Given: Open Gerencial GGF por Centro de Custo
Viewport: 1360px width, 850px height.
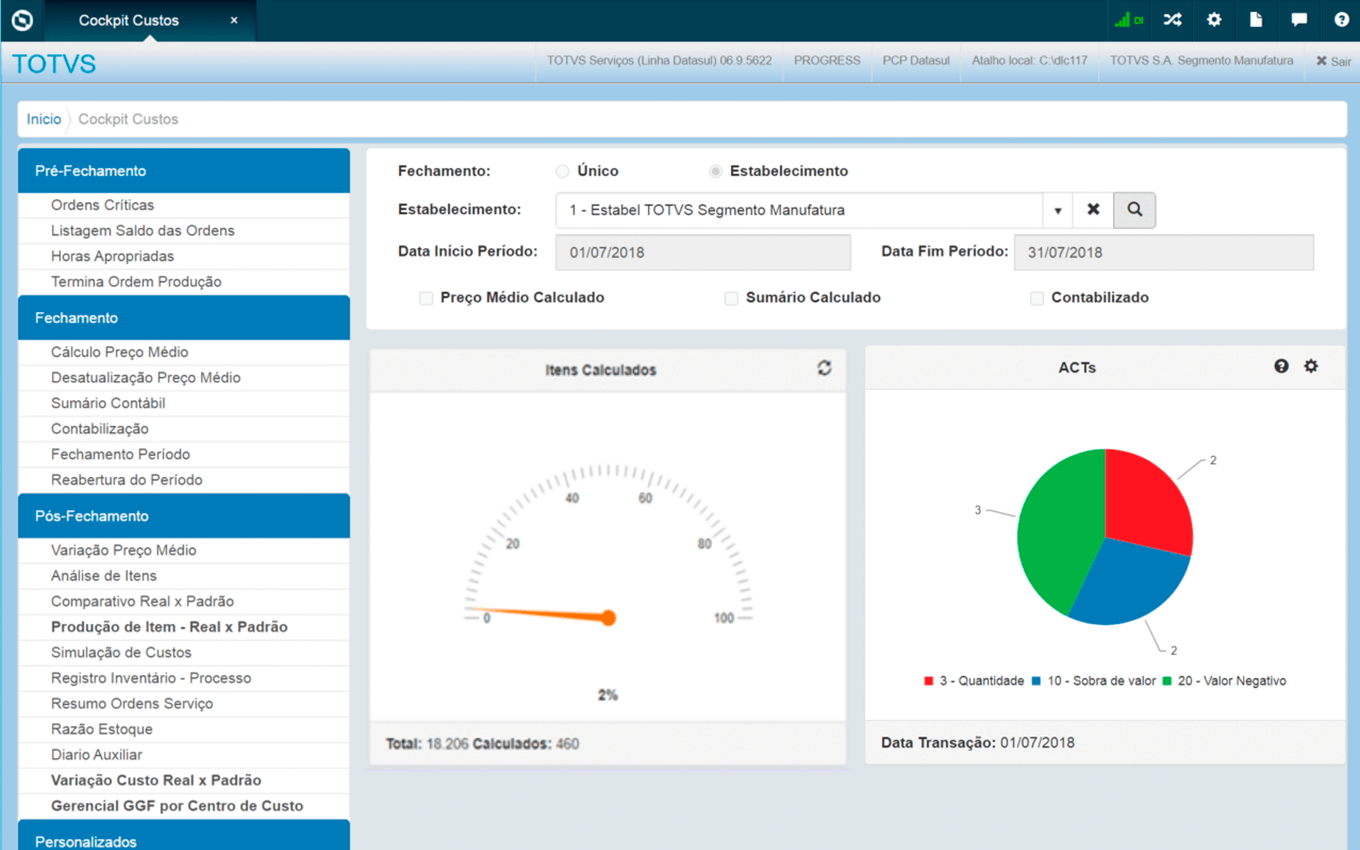Looking at the screenshot, I should 184,806.
